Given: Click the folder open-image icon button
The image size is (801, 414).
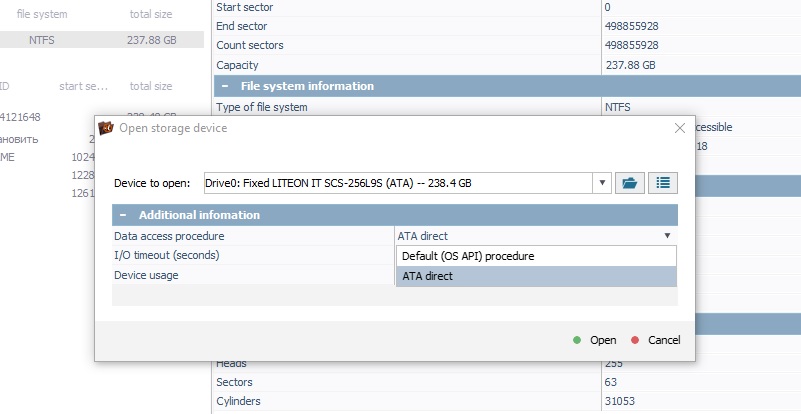Looking at the screenshot, I should point(629,183).
